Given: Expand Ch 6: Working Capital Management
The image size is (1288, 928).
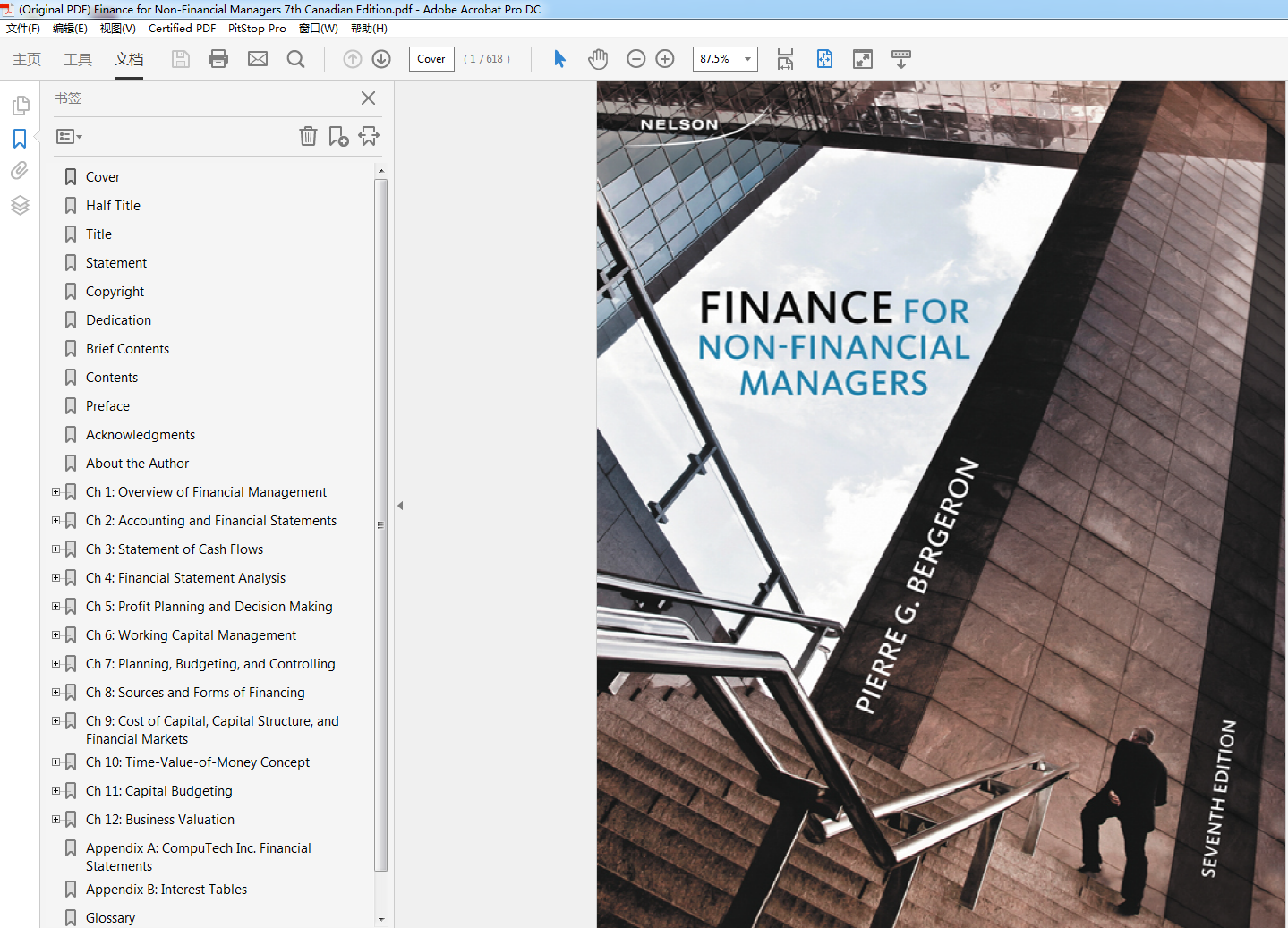Looking at the screenshot, I should (x=55, y=635).
